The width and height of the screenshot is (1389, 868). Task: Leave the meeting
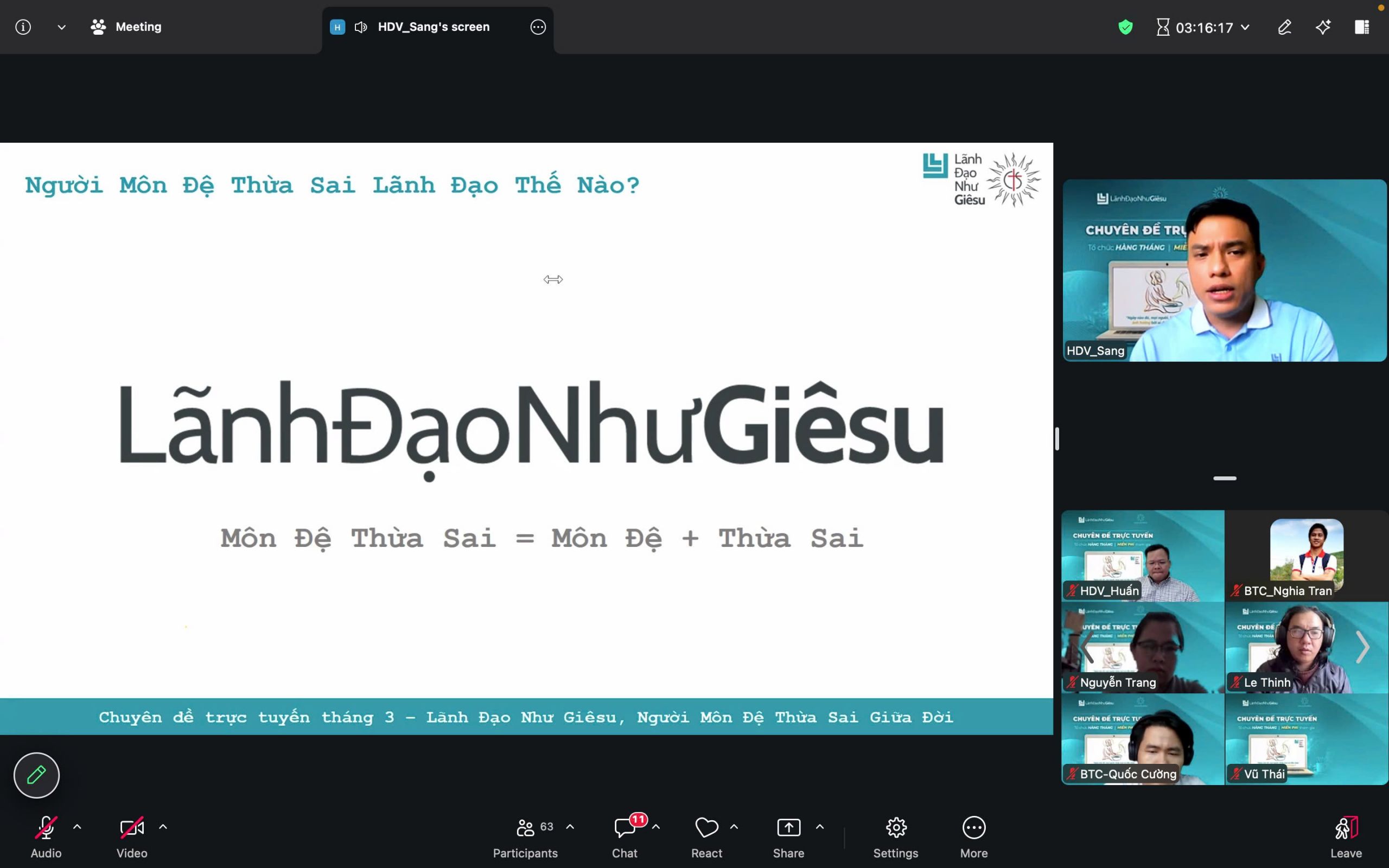(x=1346, y=837)
